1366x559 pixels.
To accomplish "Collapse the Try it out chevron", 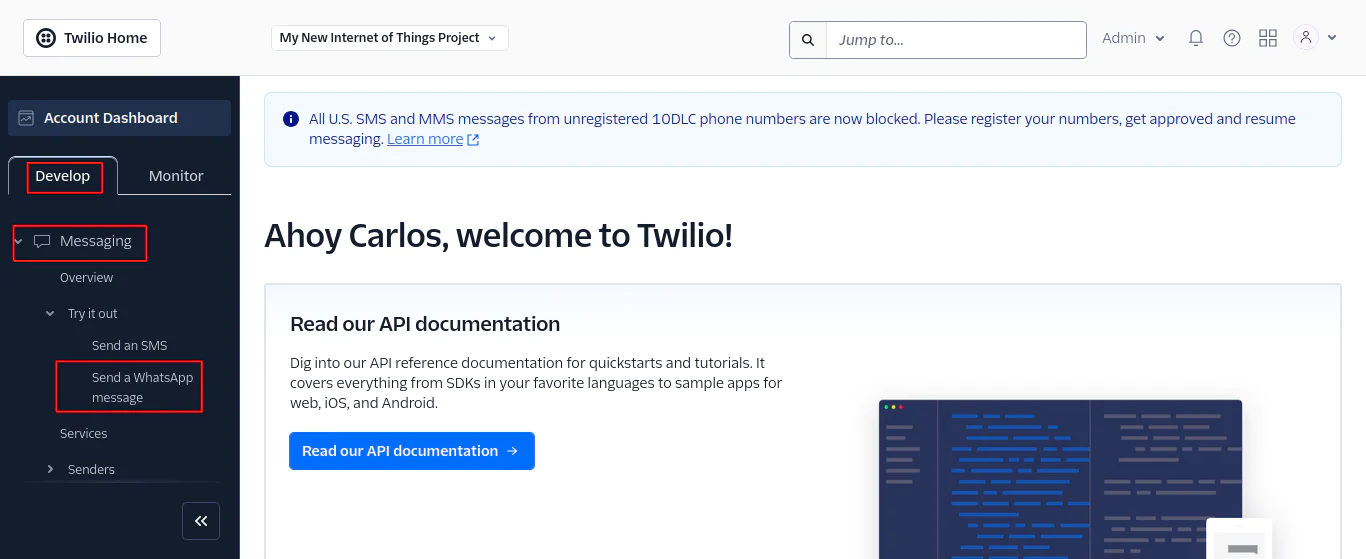I will click(x=50, y=314).
